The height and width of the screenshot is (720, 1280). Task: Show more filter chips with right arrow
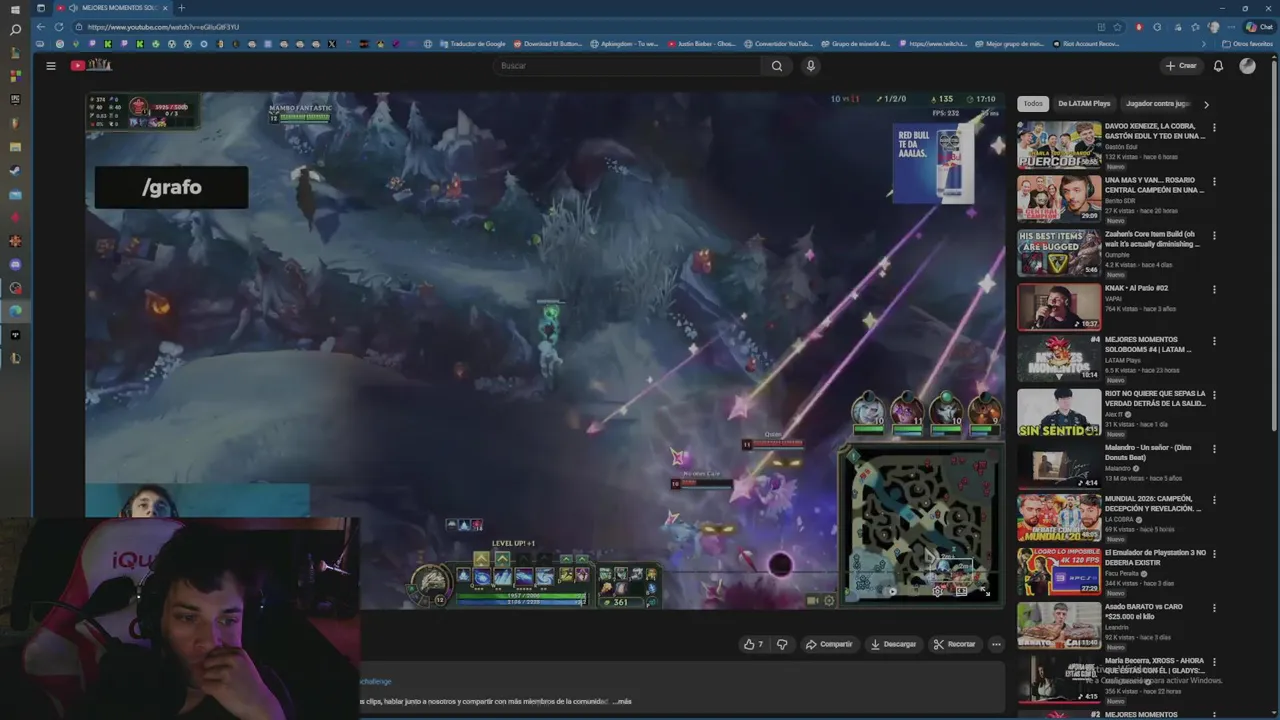pos(1206,104)
